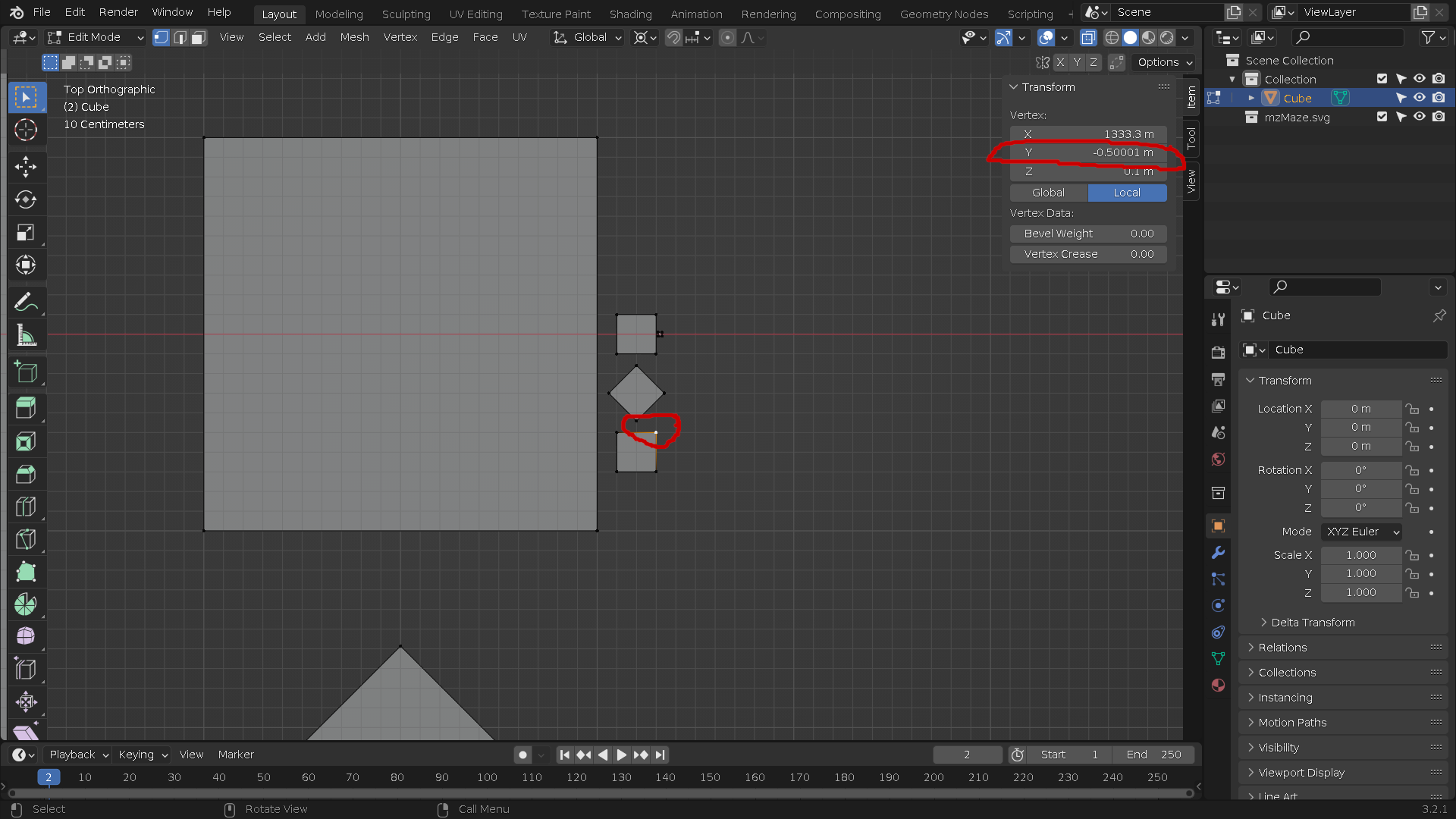Disable Cube in renders

click(x=1439, y=98)
